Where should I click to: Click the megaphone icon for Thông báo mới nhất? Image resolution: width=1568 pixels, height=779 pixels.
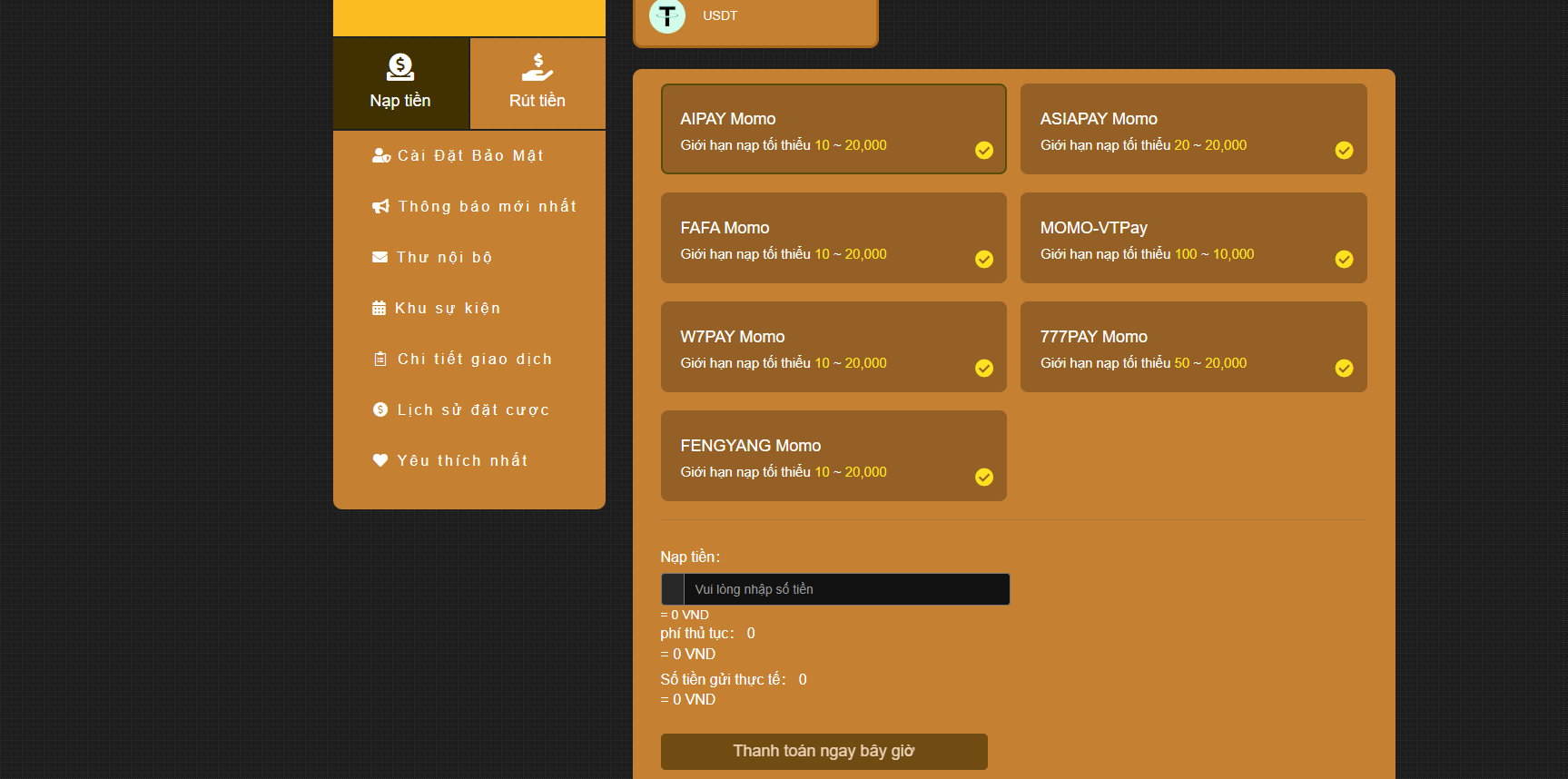(x=380, y=206)
